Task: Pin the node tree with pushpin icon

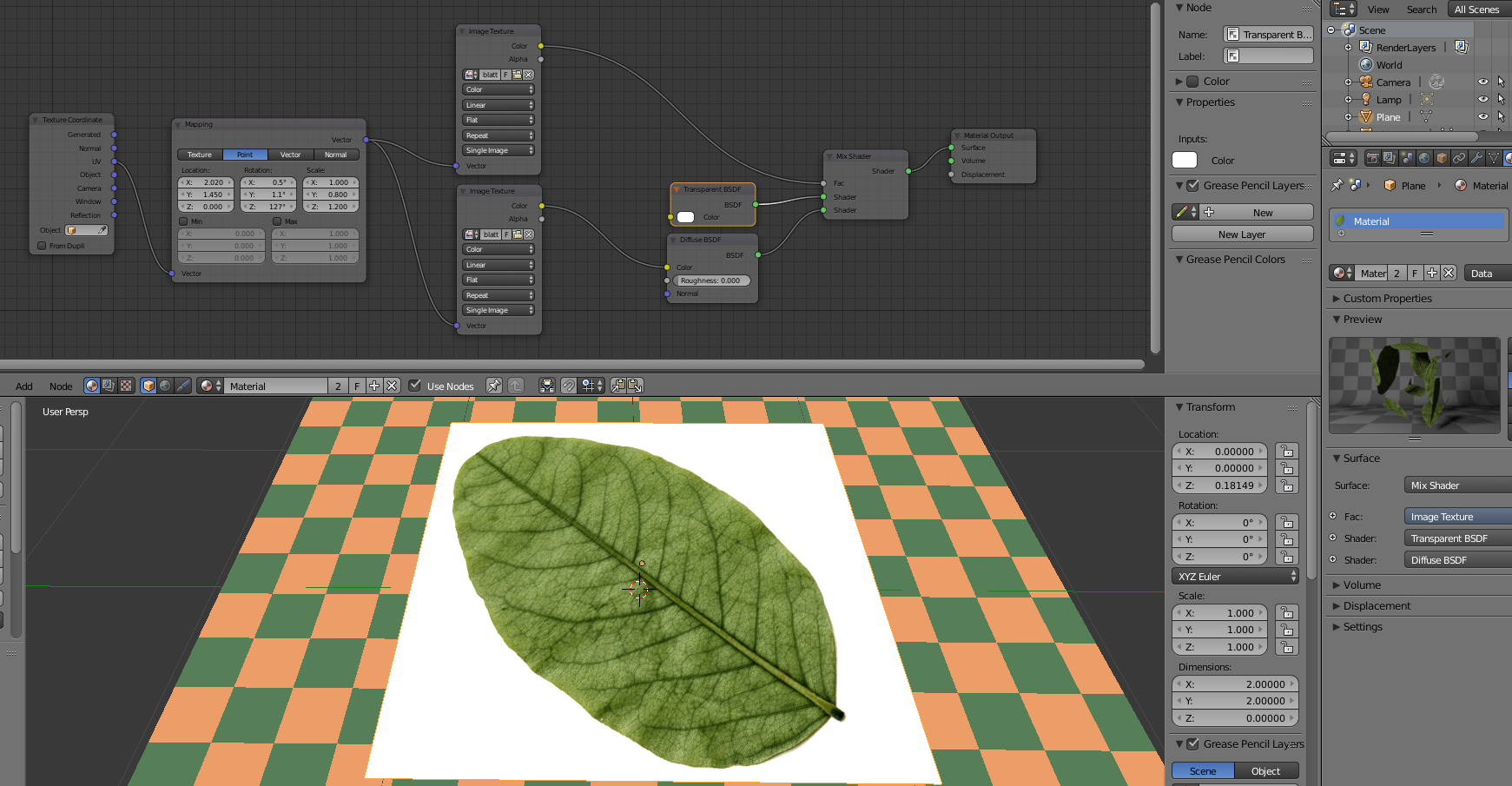Action: (494, 386)
